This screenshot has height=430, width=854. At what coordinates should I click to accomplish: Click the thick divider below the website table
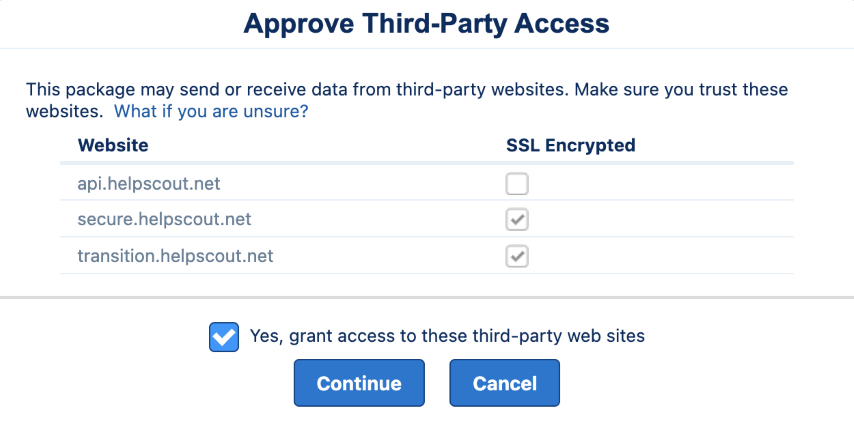[427, 297]
